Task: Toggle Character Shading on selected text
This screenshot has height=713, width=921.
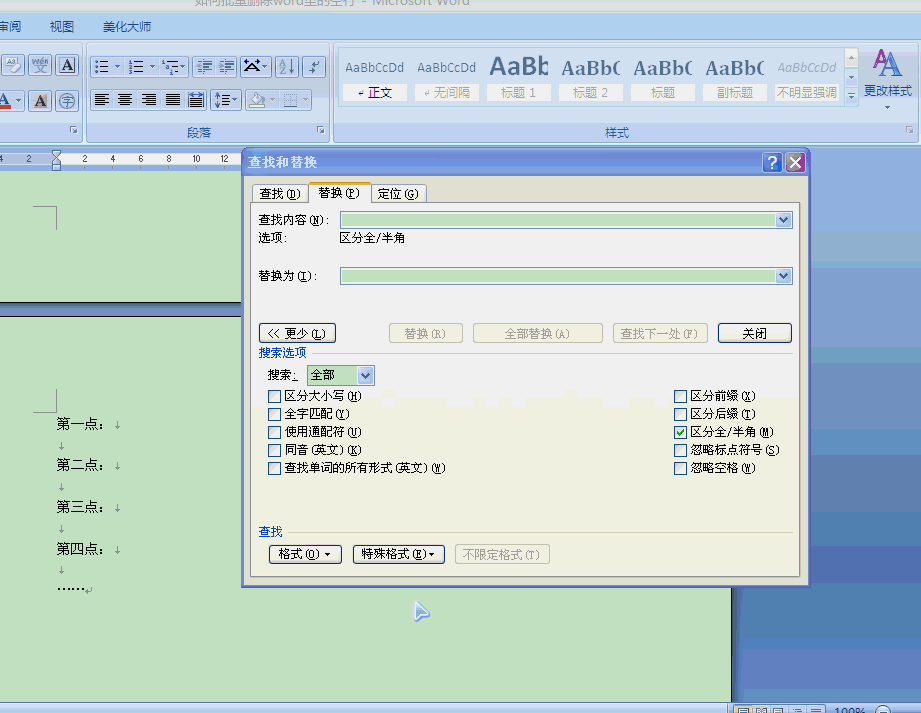Action: point(40,100)
